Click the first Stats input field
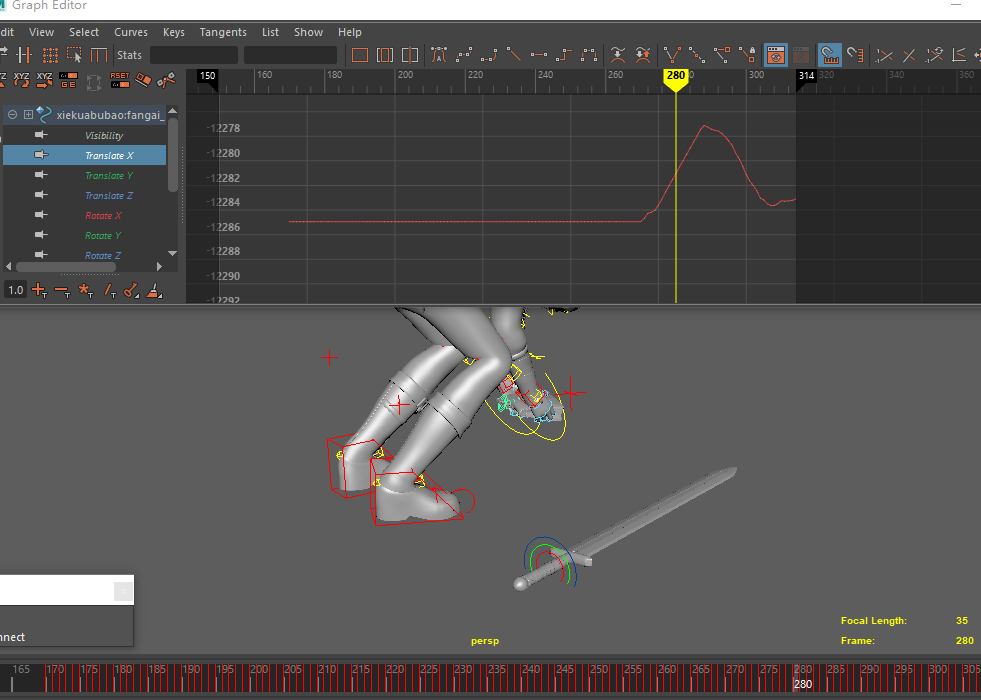 193,55
